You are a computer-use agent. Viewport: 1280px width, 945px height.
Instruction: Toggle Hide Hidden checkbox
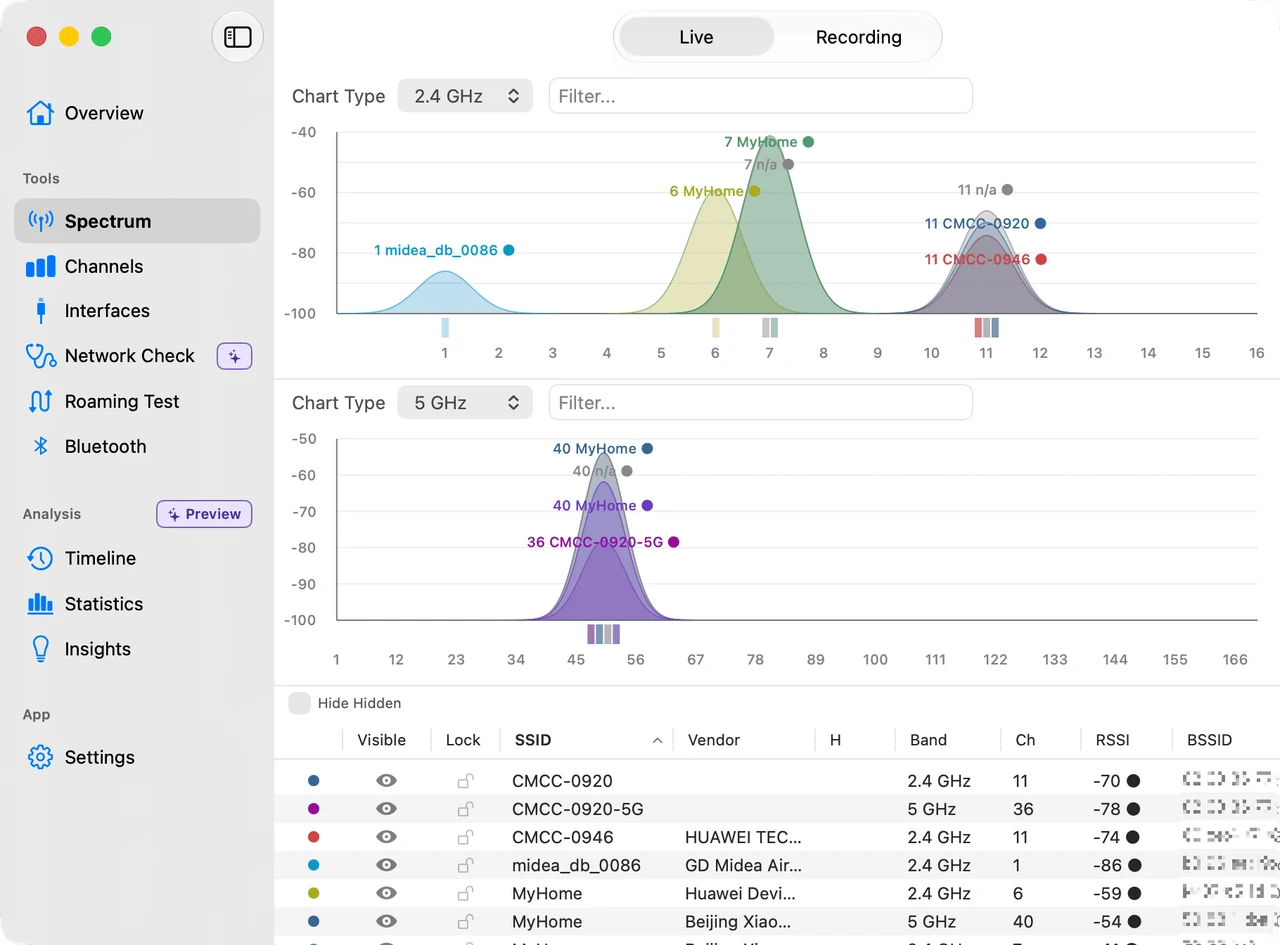coord(299,703)
